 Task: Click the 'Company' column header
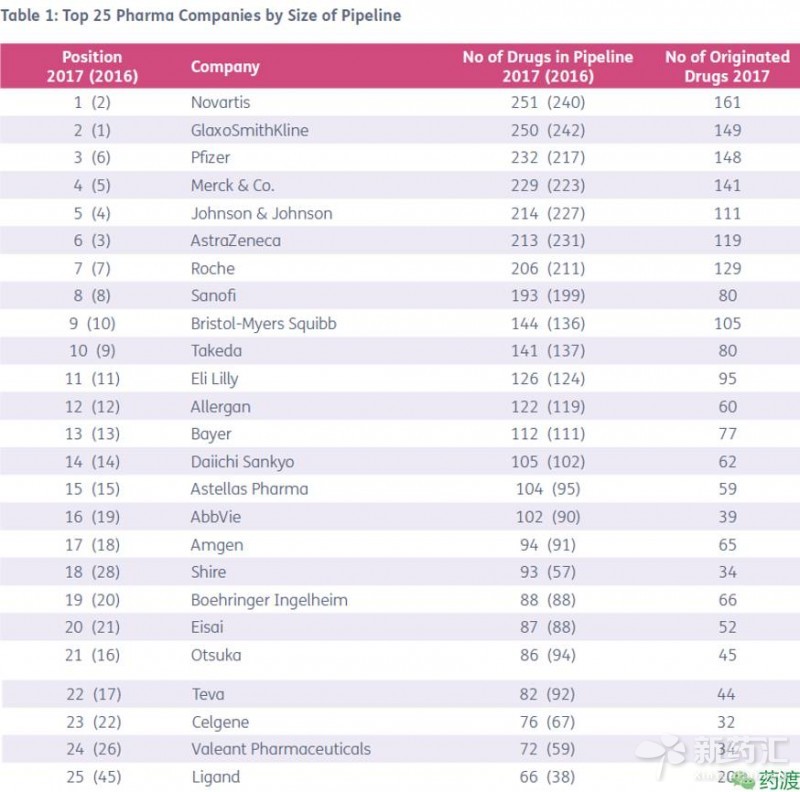(x=225, y=67)
